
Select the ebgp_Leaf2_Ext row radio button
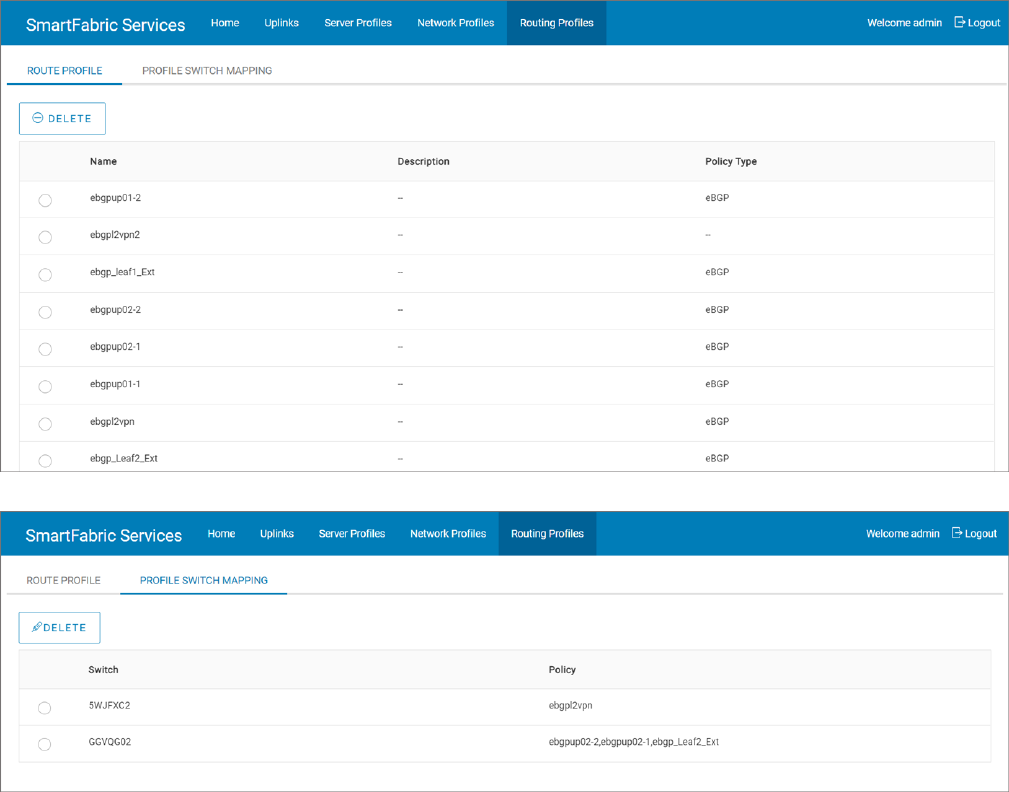(x=45, y=460)
